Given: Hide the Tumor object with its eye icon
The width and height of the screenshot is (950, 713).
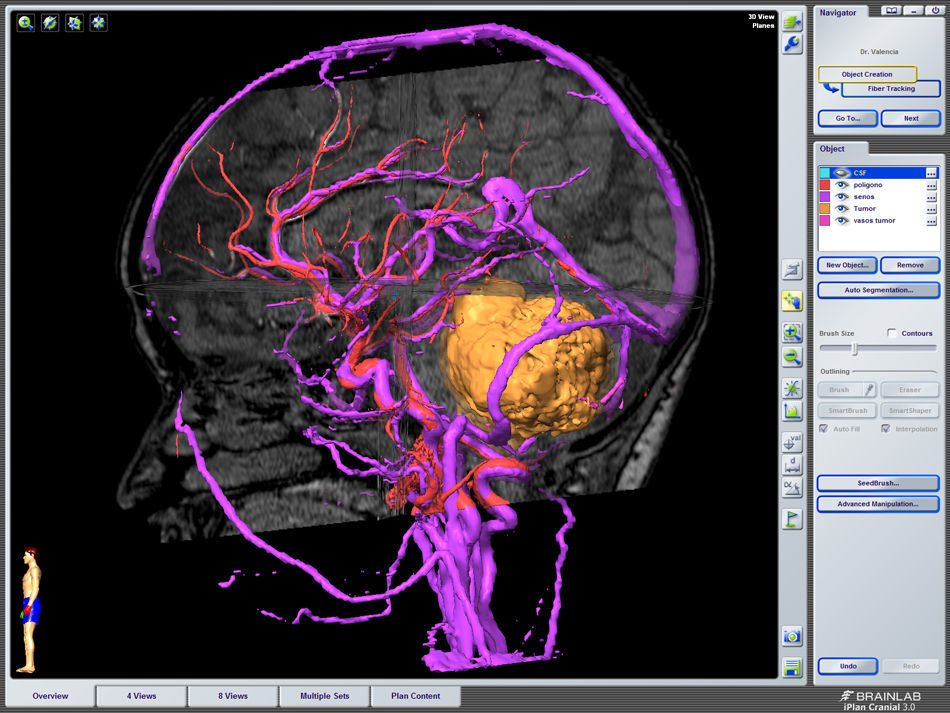Looking at the screenshot, I should tap(842, 209).
